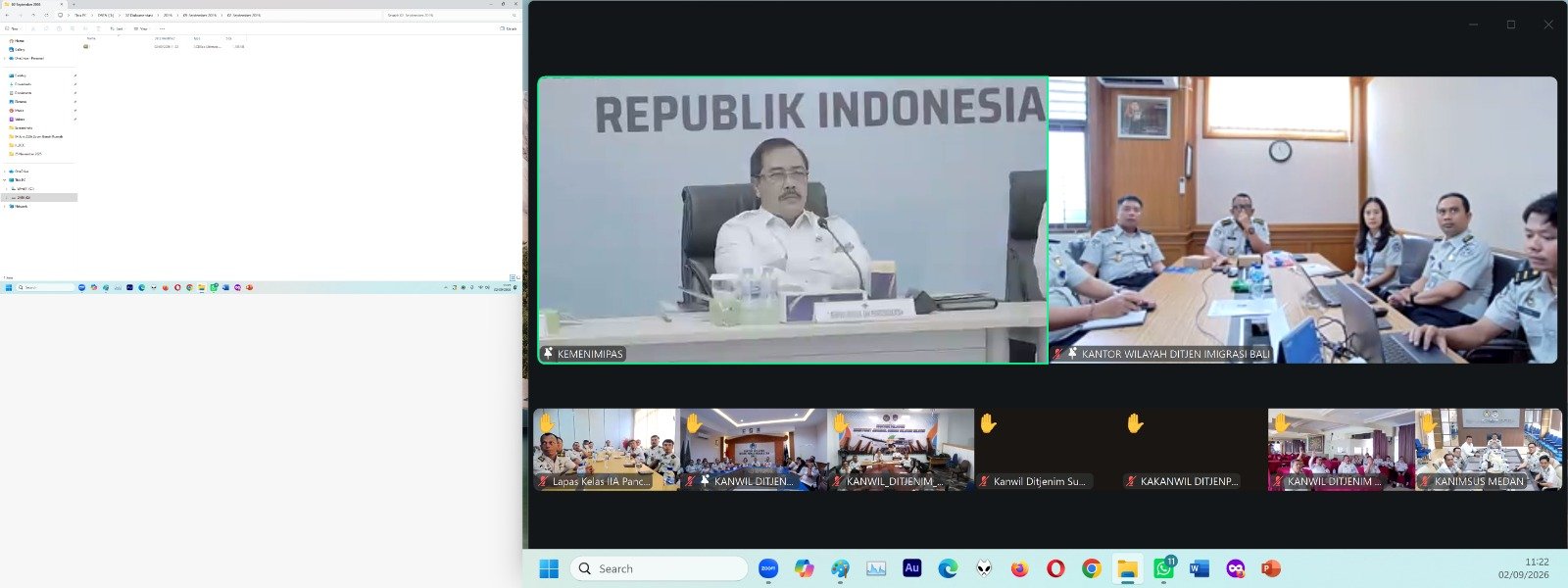The height and width of the screenshot is (588, 1568).
Task: Collapse the This PC tree node
Action: tap(5, 179)
